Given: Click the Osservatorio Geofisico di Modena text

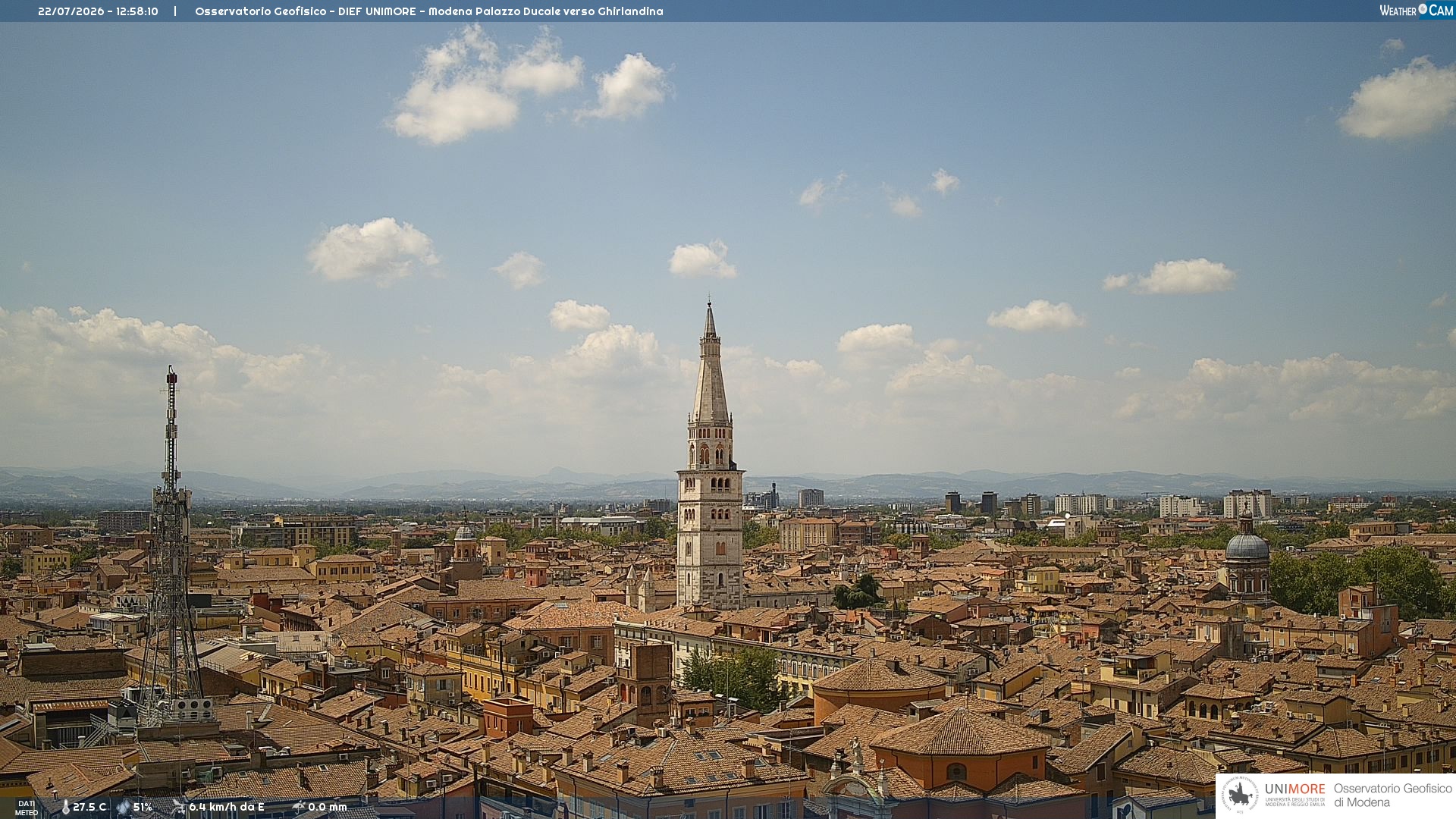Looking at the screenshot, I should click(1392, 795).
